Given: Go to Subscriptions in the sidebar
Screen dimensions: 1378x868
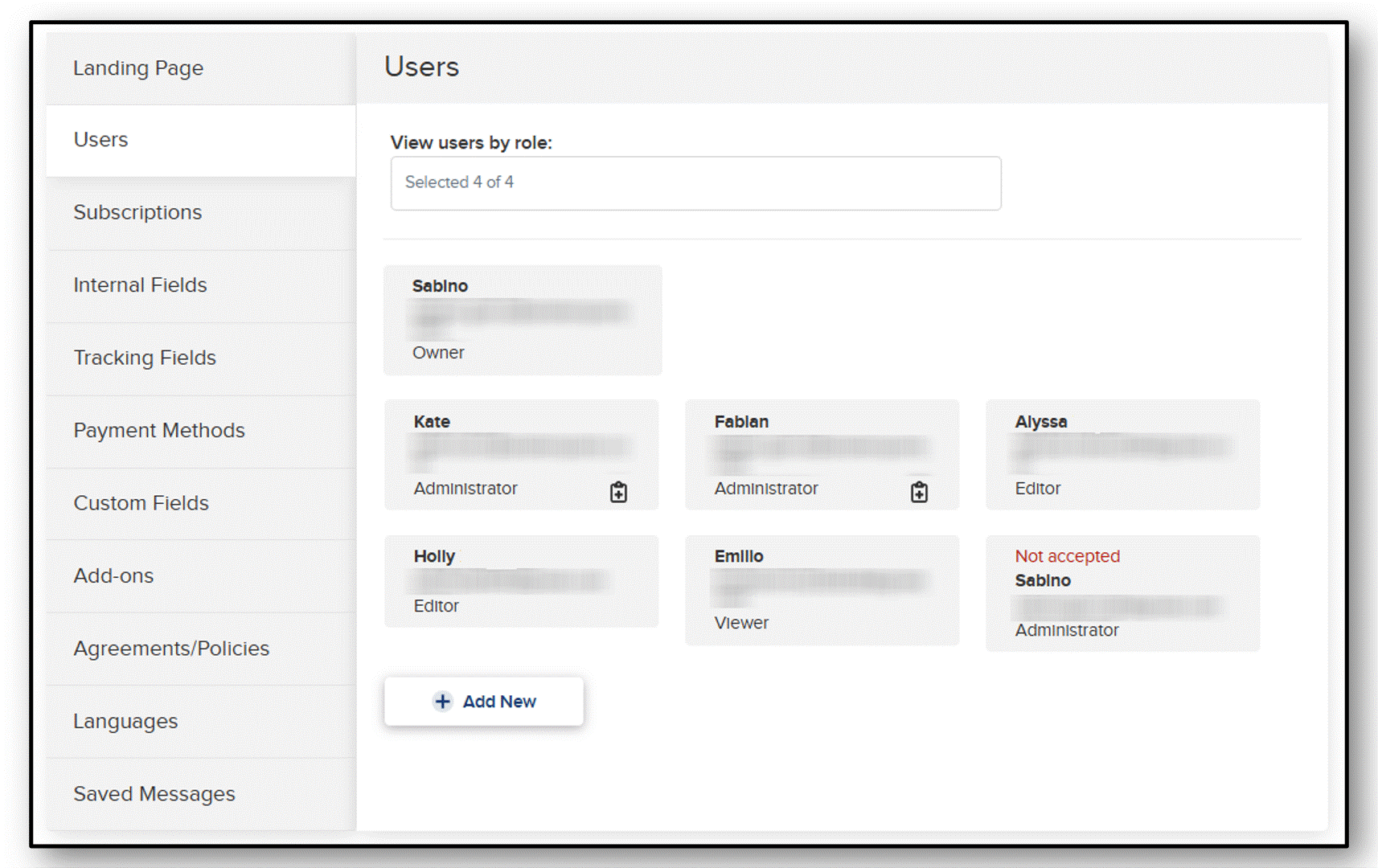Looking at the screenshot, I should pyautogui.click(x=201, y=213).
